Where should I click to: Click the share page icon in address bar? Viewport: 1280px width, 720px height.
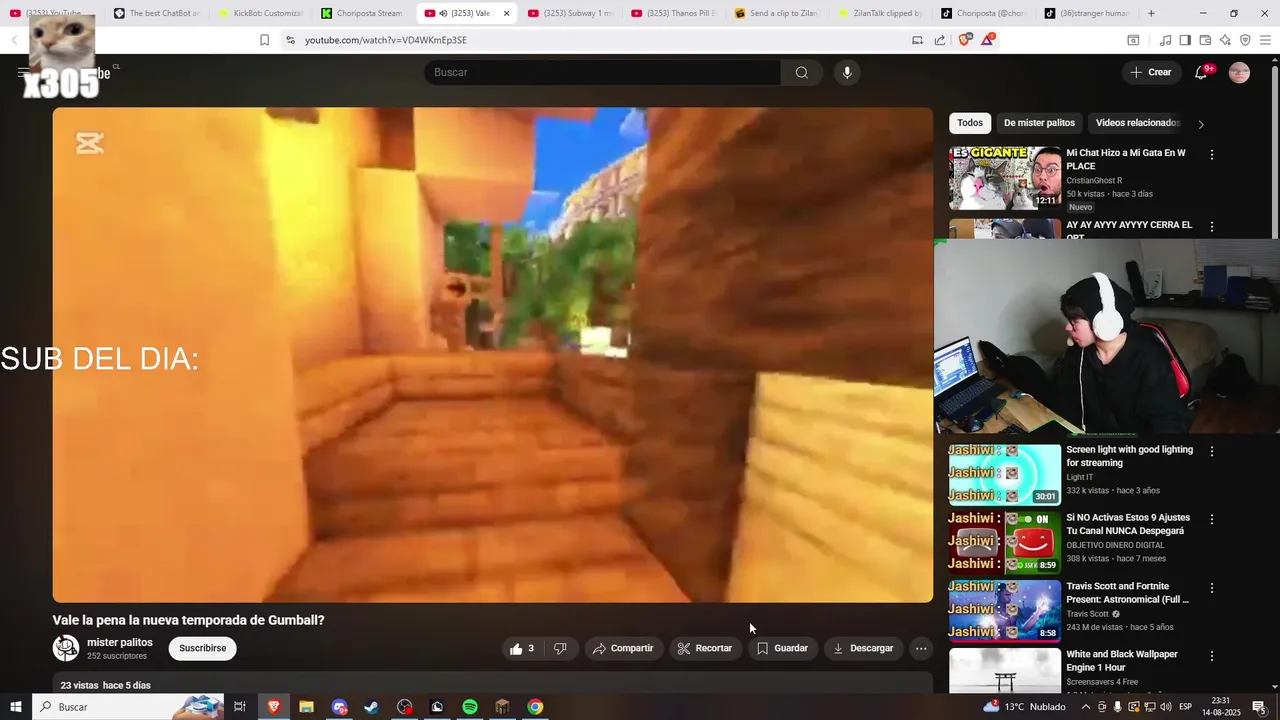click(x=940, y=40)
